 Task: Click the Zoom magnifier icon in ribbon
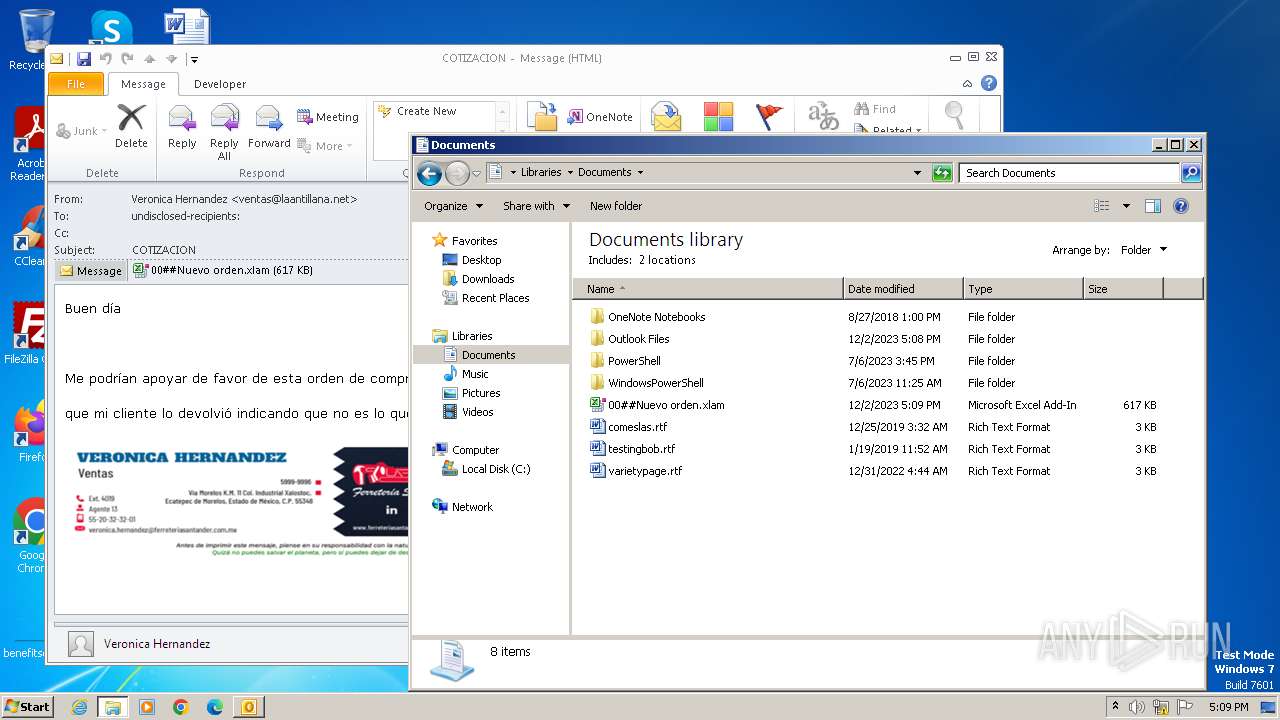(x=955, y=116)
